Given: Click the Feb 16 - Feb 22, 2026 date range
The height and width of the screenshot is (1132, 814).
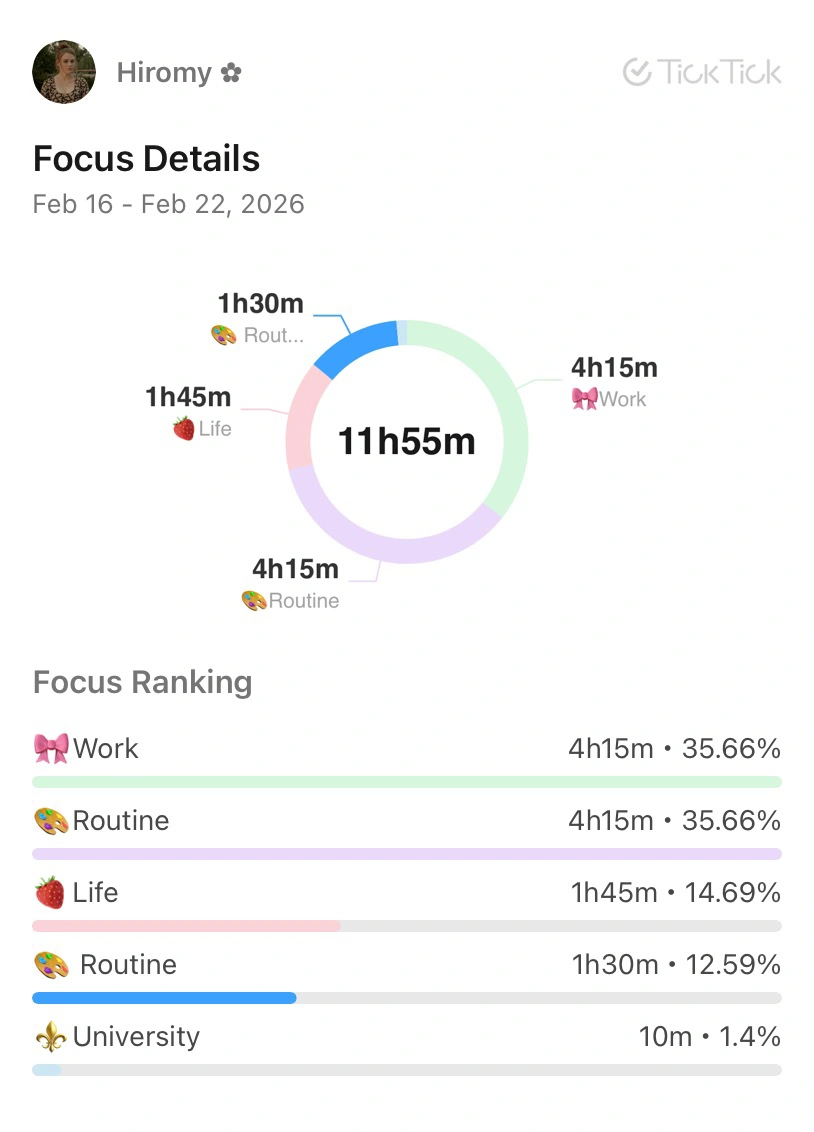Looking at the screenshot, I should [168, 205].
